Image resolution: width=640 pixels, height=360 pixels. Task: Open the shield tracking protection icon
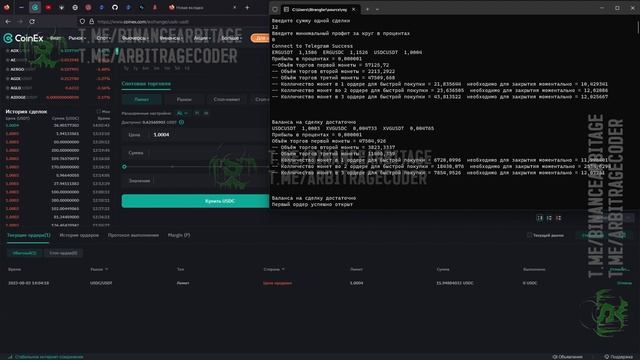point(82,21)
